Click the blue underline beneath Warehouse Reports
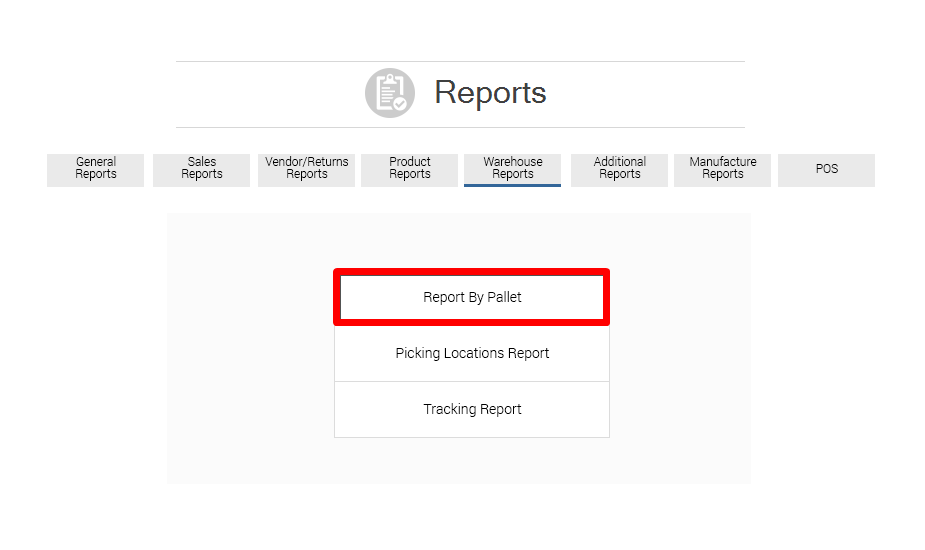Screen dimensions: 925x550 coord(513,185)
